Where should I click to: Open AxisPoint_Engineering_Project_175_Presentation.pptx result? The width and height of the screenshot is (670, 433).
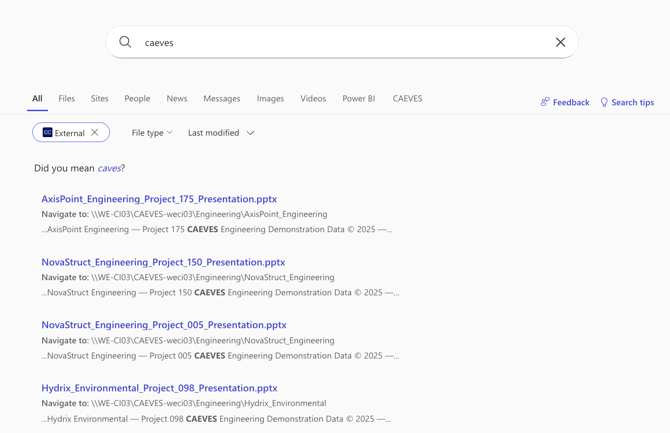click(x=159, y=199)
